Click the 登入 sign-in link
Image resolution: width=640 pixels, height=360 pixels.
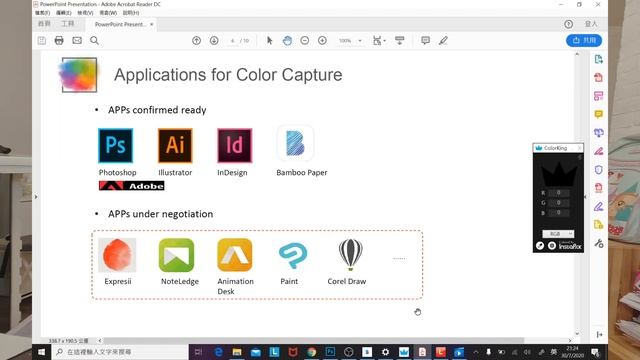591,24
